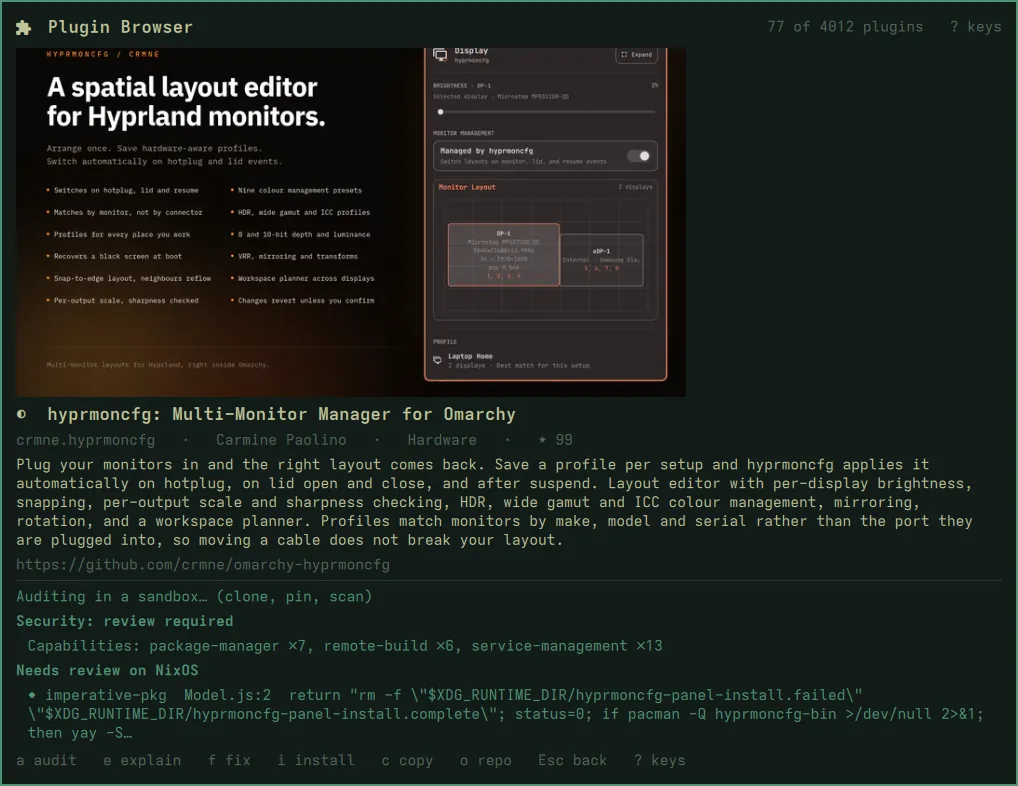Click the Display monitor icon in preview
The height and width of the screenshot is (786, 1018).
(440, 55)
